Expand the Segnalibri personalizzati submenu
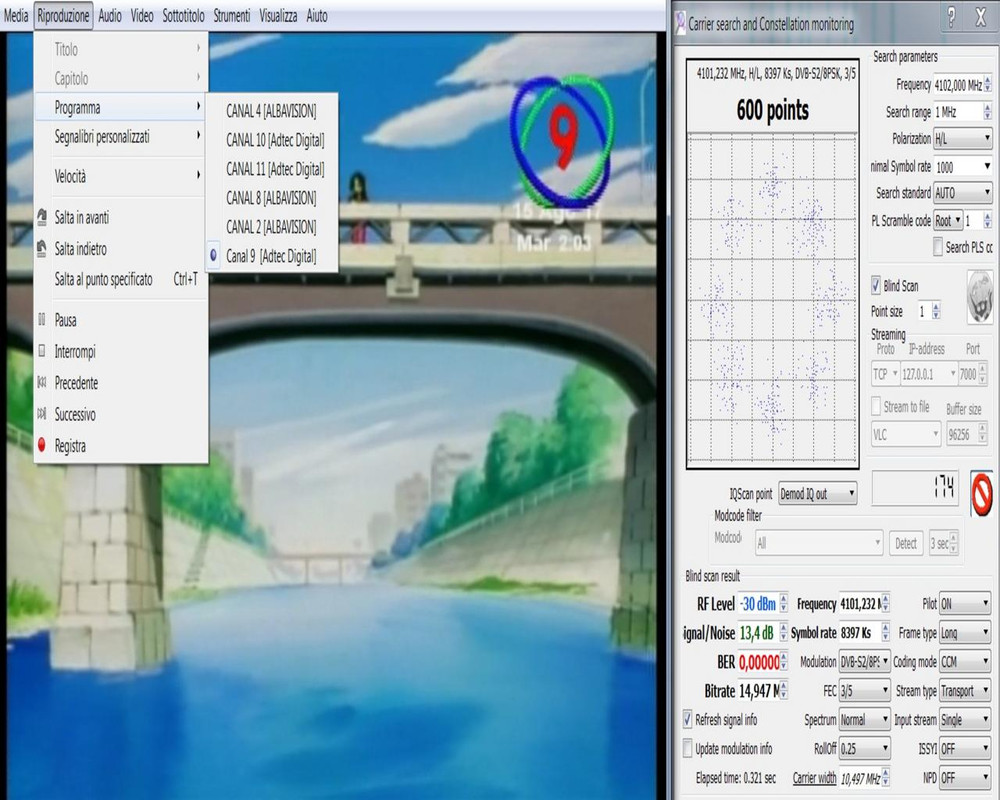This screenshot has height=800, width=1000. (x=121, y=137)
